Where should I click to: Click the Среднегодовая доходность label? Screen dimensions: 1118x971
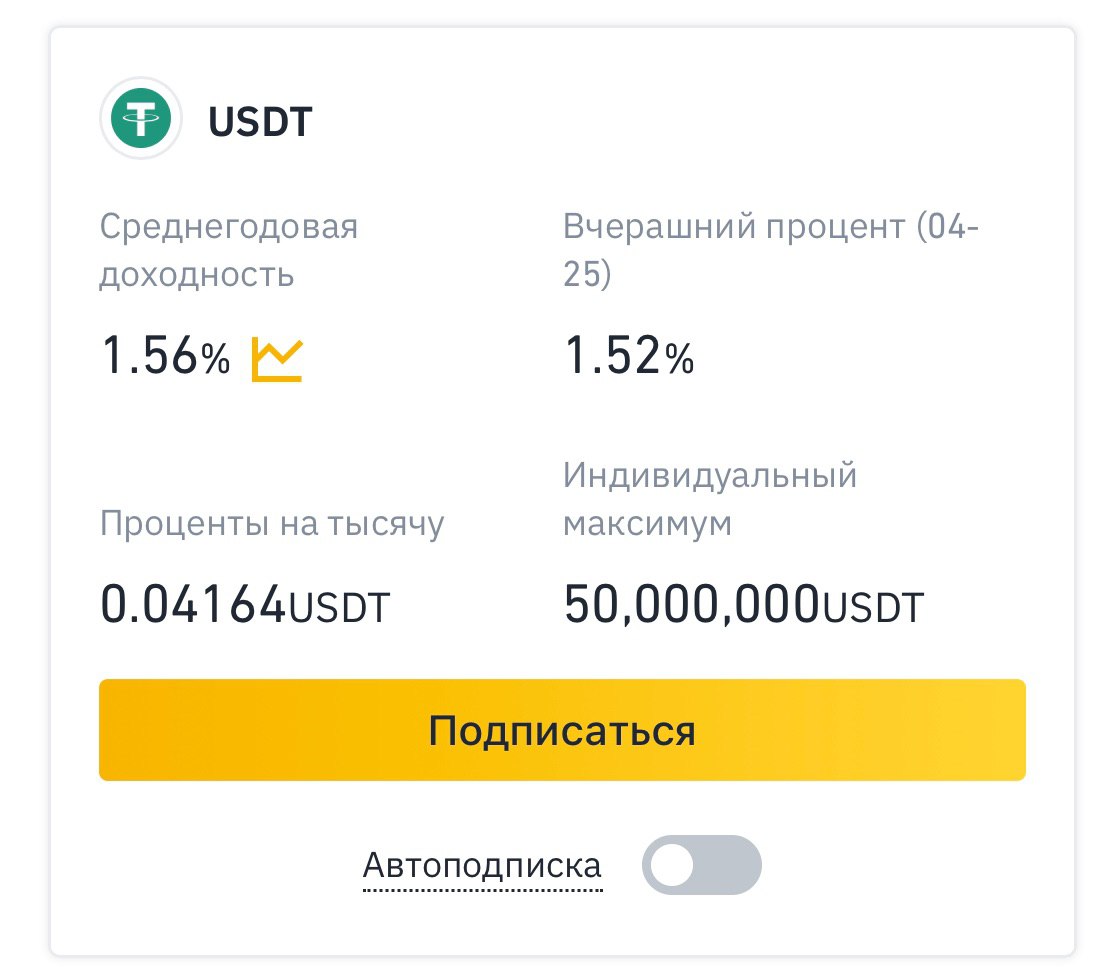(x=228, y=250)
